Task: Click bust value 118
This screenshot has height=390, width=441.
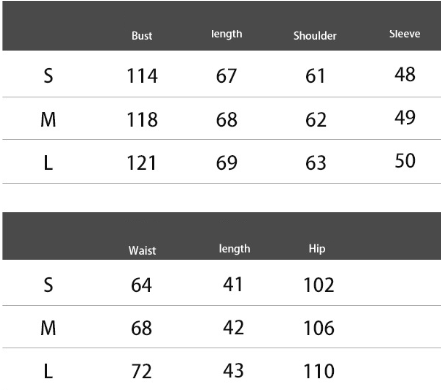Action: tap(142, 120)
